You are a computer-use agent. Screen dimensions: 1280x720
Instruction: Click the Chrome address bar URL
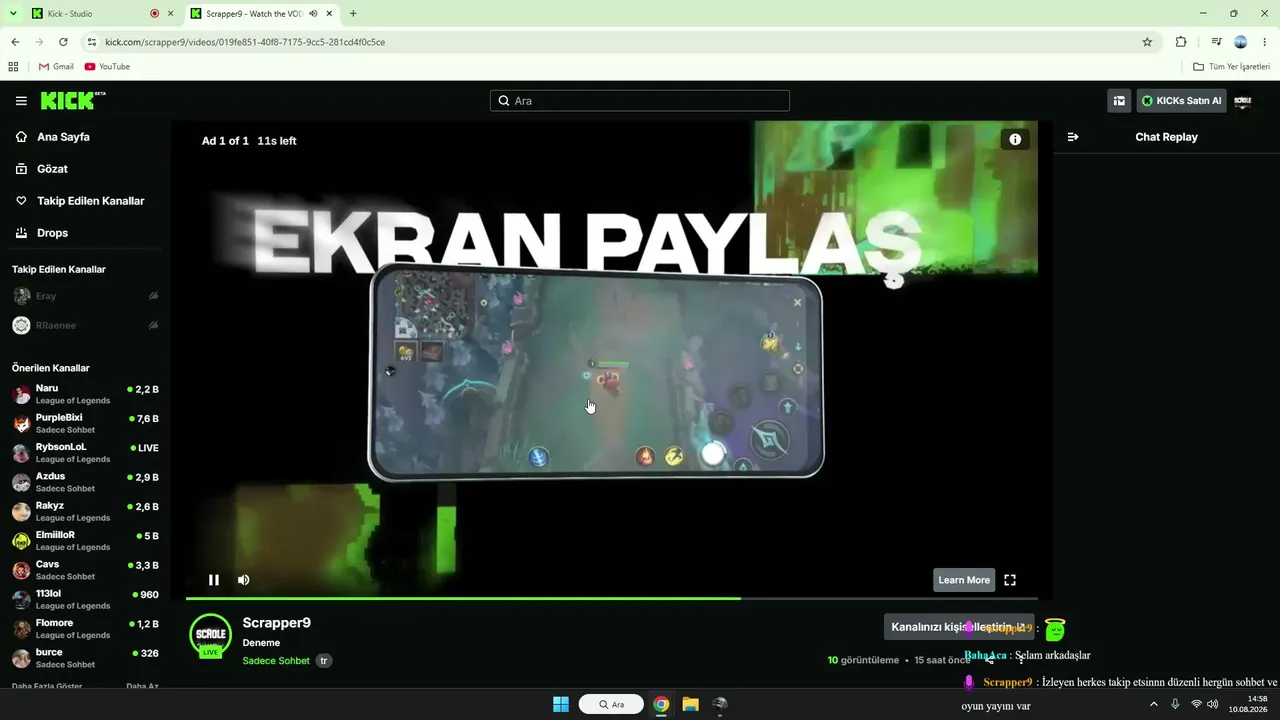(x=245, y=42)
